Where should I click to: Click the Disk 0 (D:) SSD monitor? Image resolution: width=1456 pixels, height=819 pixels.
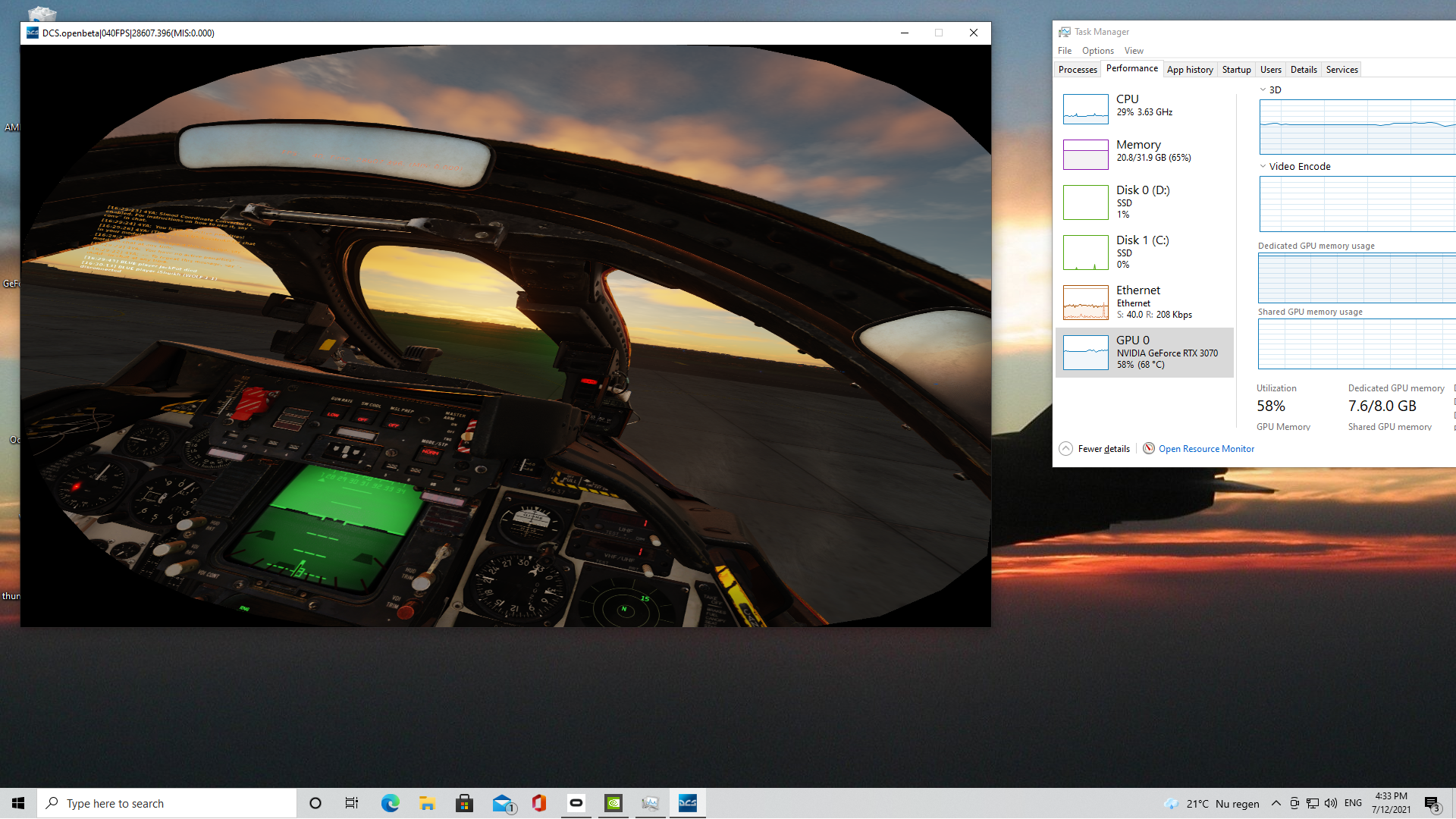click(1143, 202)
